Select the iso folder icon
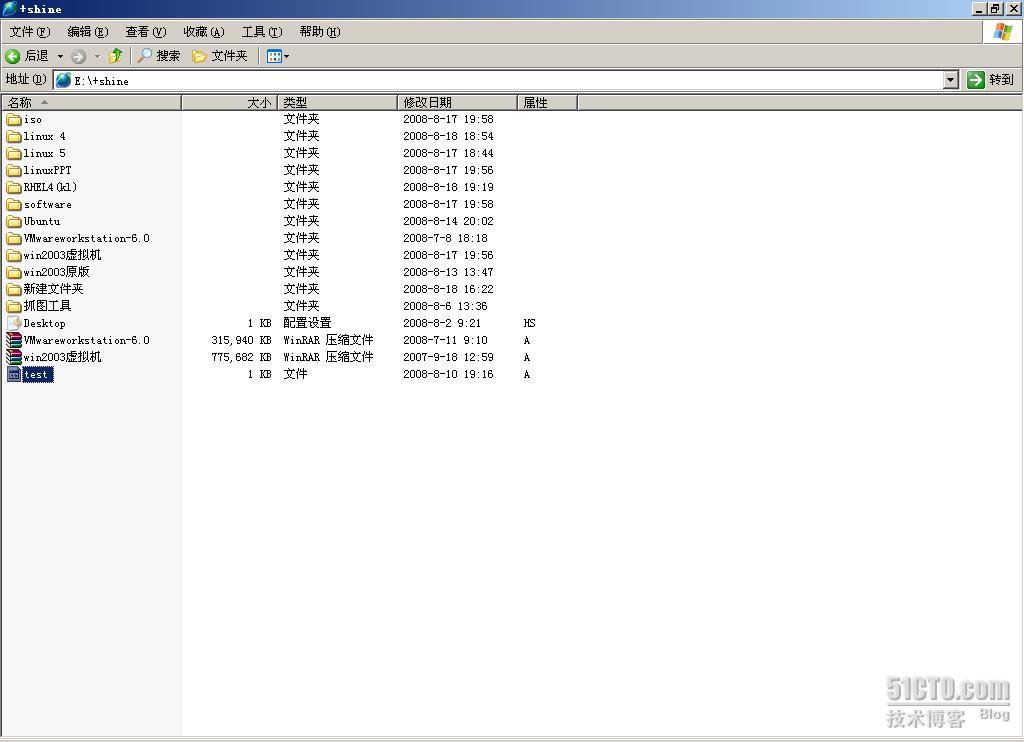This screenshot has width=1024, height=742. tap(14, 120)
